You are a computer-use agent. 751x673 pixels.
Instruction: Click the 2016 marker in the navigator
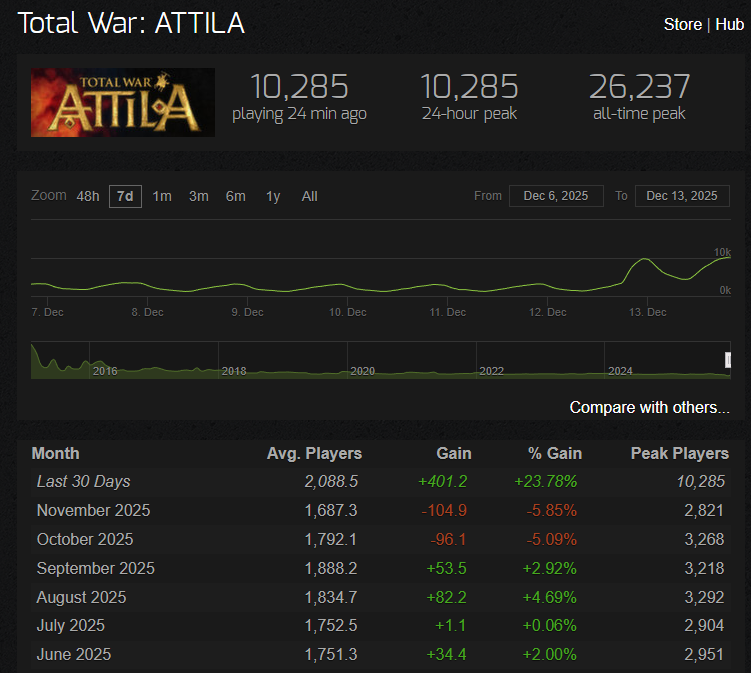[x=105, y=371]
